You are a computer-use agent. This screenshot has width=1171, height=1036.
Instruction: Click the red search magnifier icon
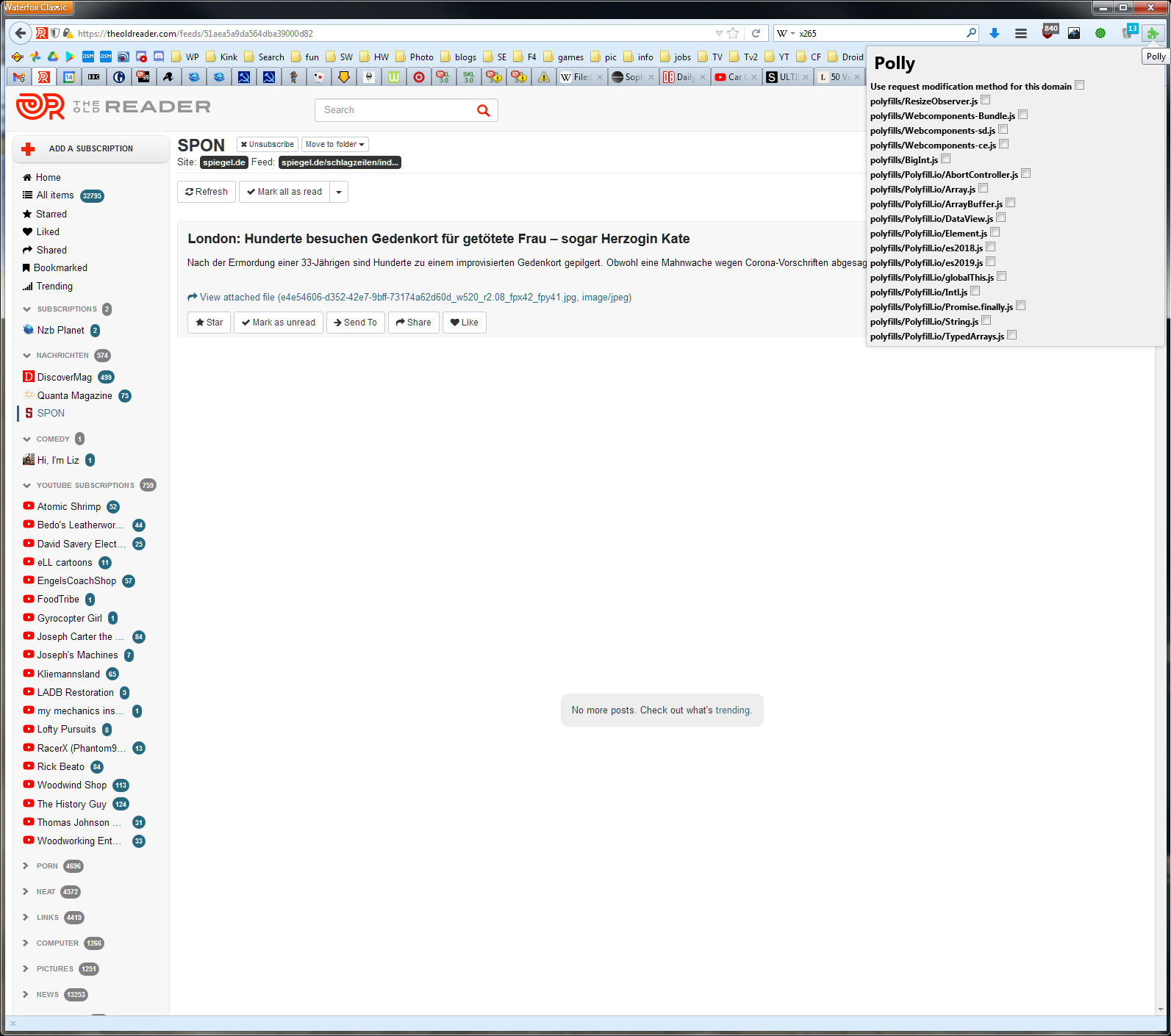483,110
